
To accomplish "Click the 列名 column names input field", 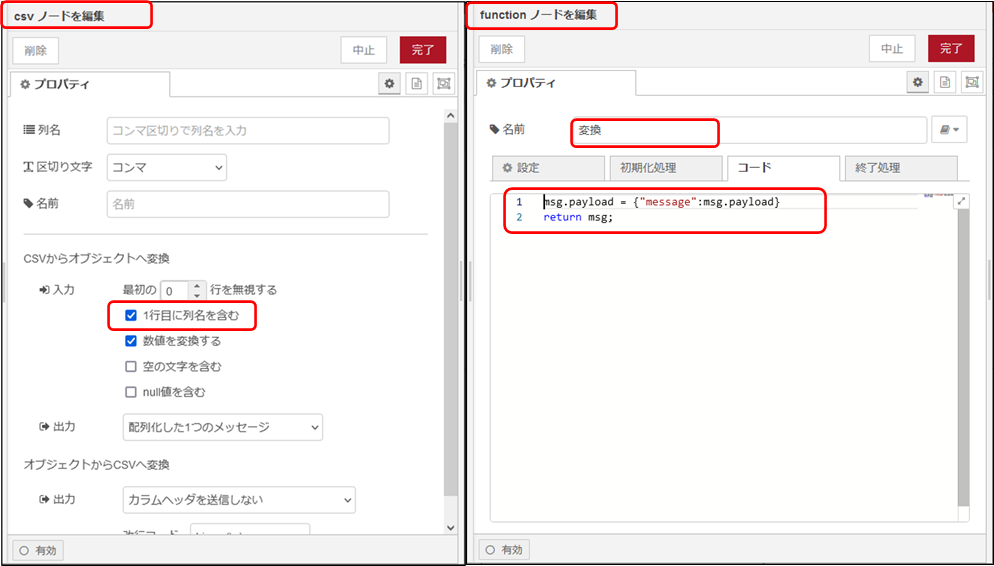I will coord(247,131).
